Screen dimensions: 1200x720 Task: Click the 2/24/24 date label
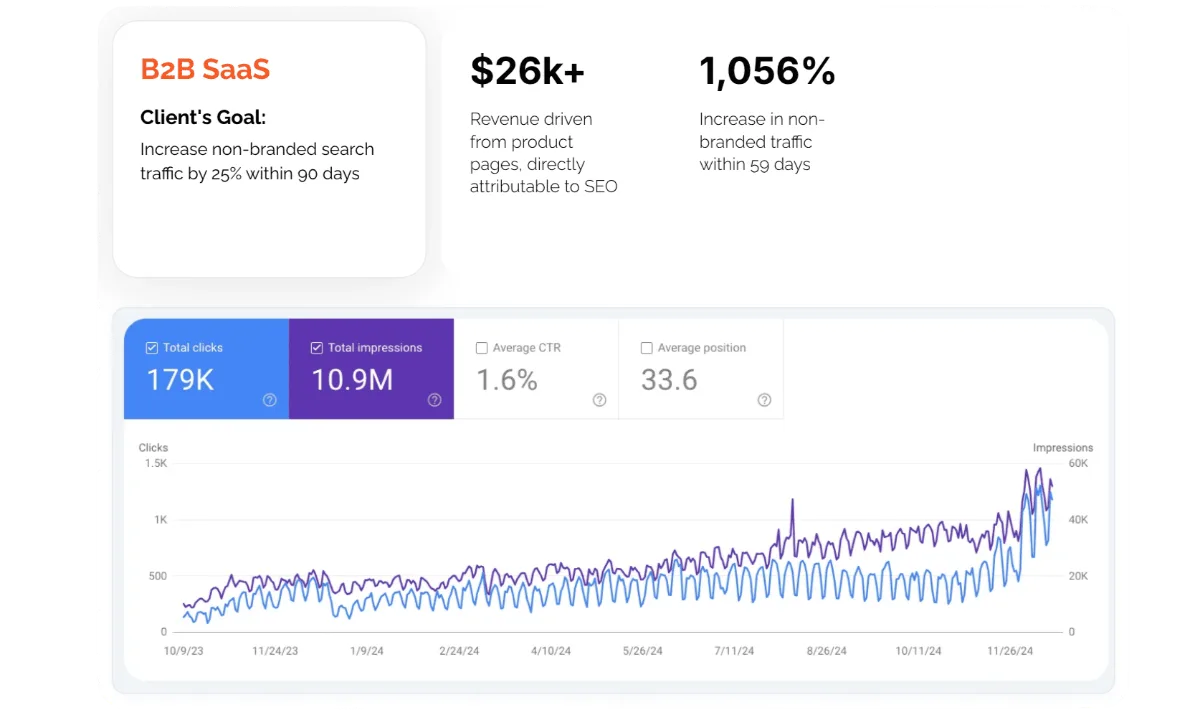tap(459, 650)
